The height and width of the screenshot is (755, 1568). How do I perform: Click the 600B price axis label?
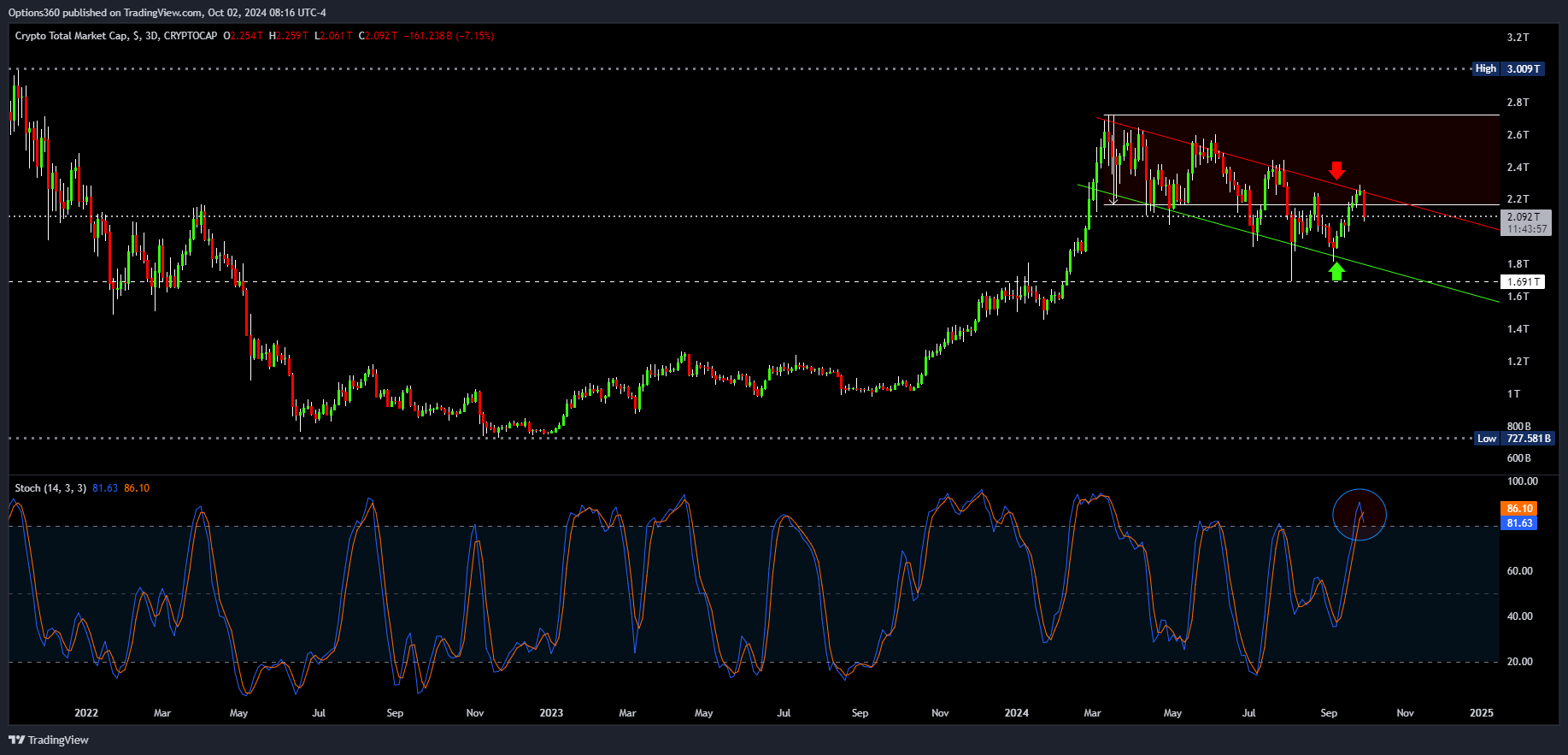coord(1518,458)
